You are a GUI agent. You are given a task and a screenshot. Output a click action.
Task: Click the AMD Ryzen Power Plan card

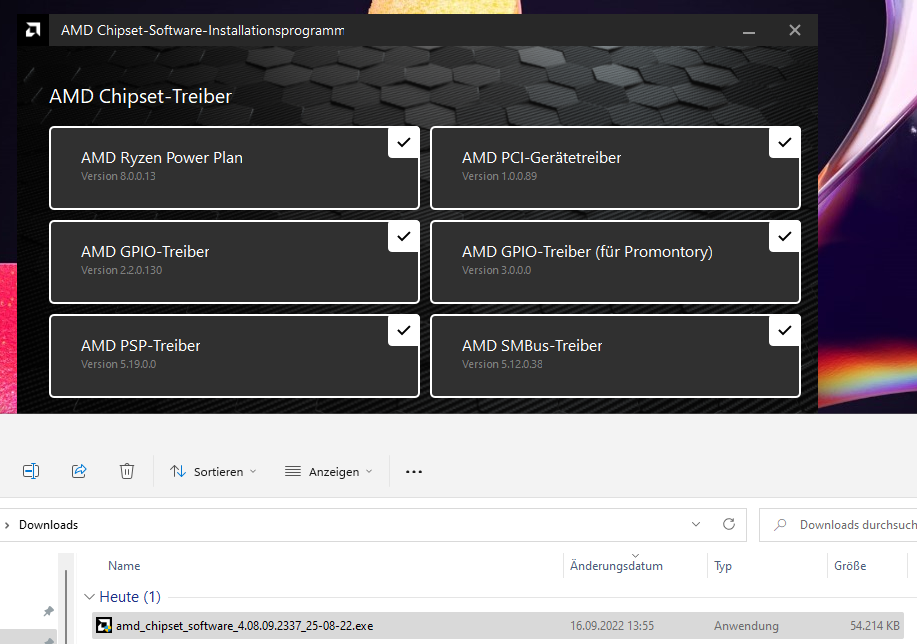pyautogui.click(x=235, y=168)
